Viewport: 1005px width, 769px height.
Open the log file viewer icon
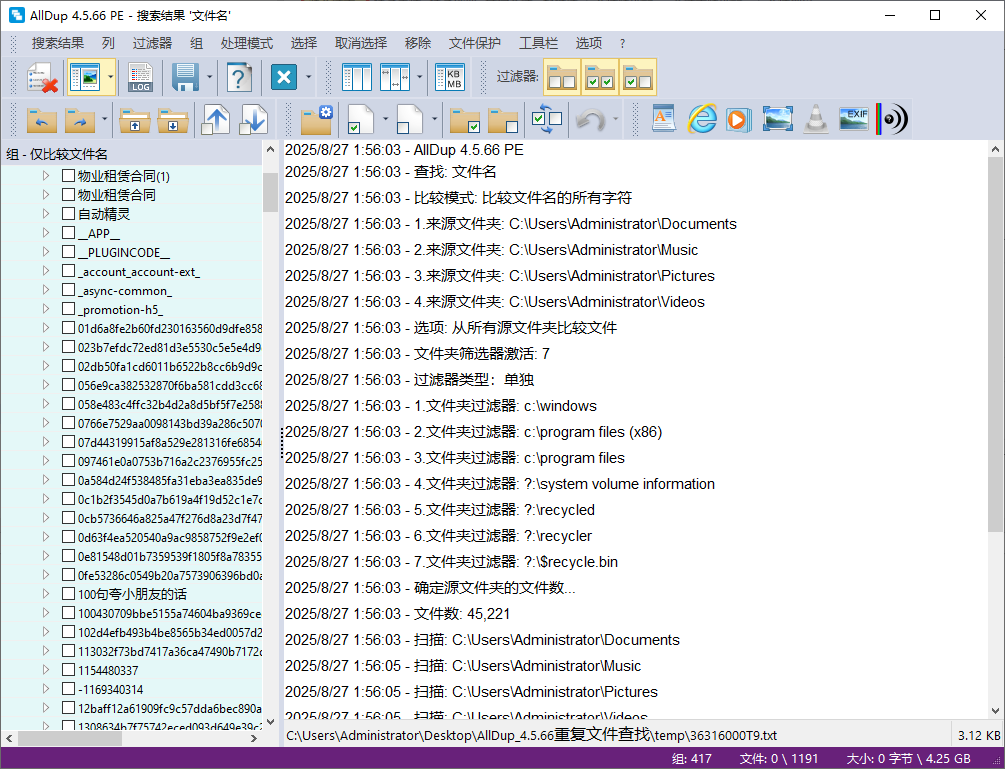click(x=140, y=77)
